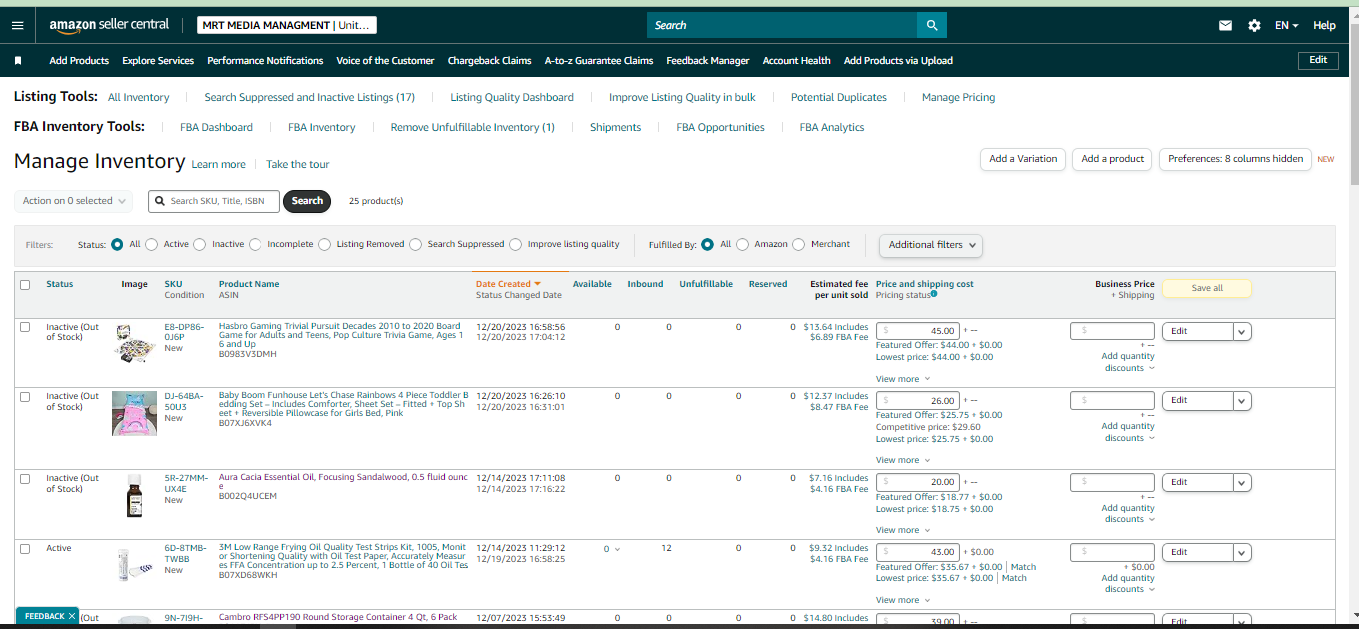Click the Edit button in the navigation bar

point(1318,61)
